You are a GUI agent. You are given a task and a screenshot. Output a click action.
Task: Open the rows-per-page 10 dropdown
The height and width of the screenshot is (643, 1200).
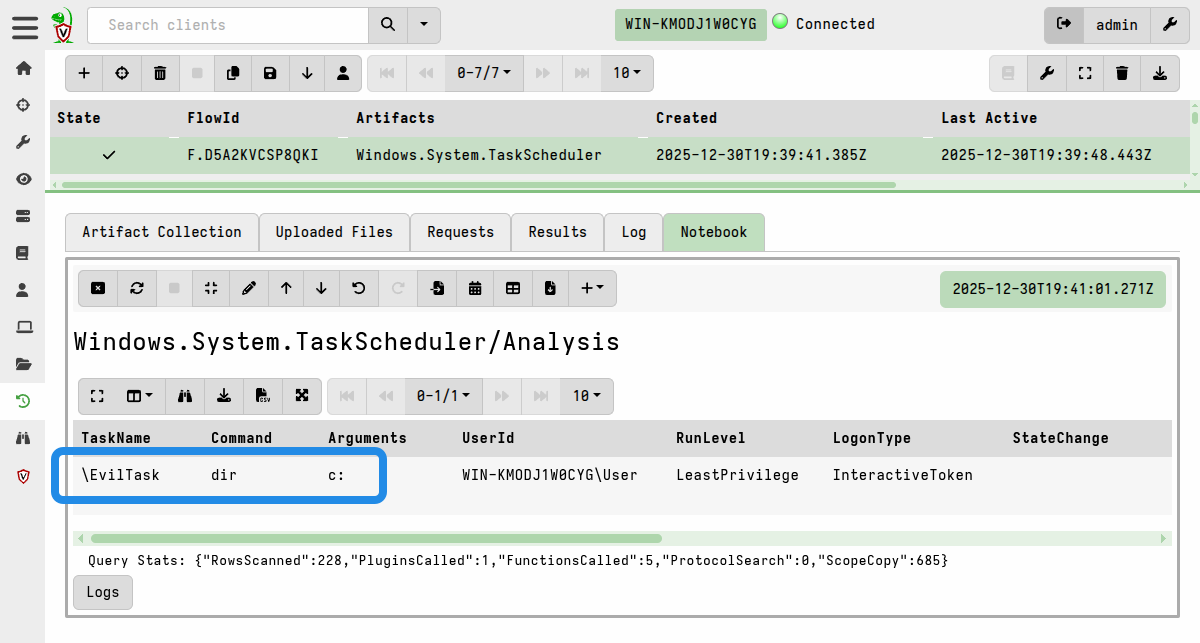click(x=626, y=72)
